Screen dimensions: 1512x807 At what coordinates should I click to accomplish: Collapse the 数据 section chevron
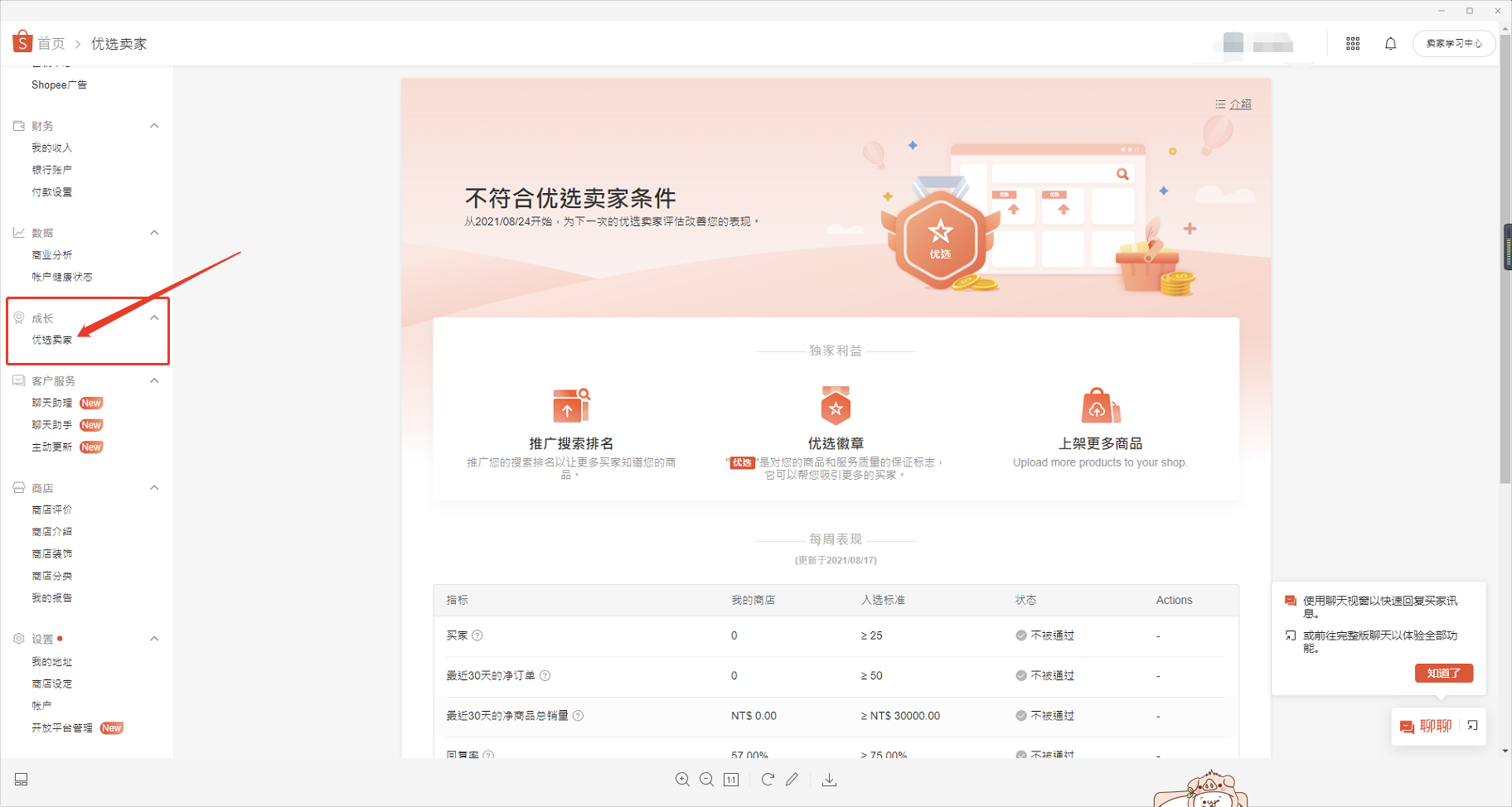[154, 233]
